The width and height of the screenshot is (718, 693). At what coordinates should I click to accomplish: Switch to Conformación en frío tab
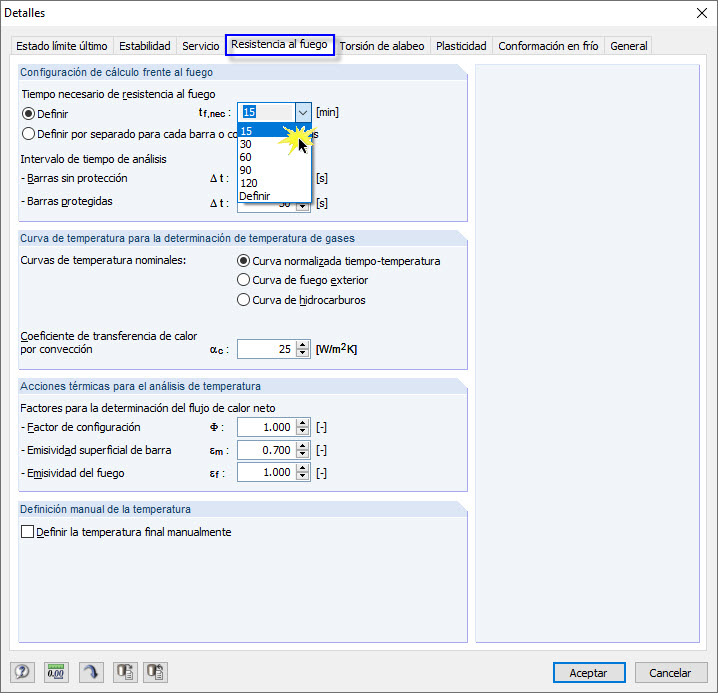pyautogui.click(x=548, y=46)
